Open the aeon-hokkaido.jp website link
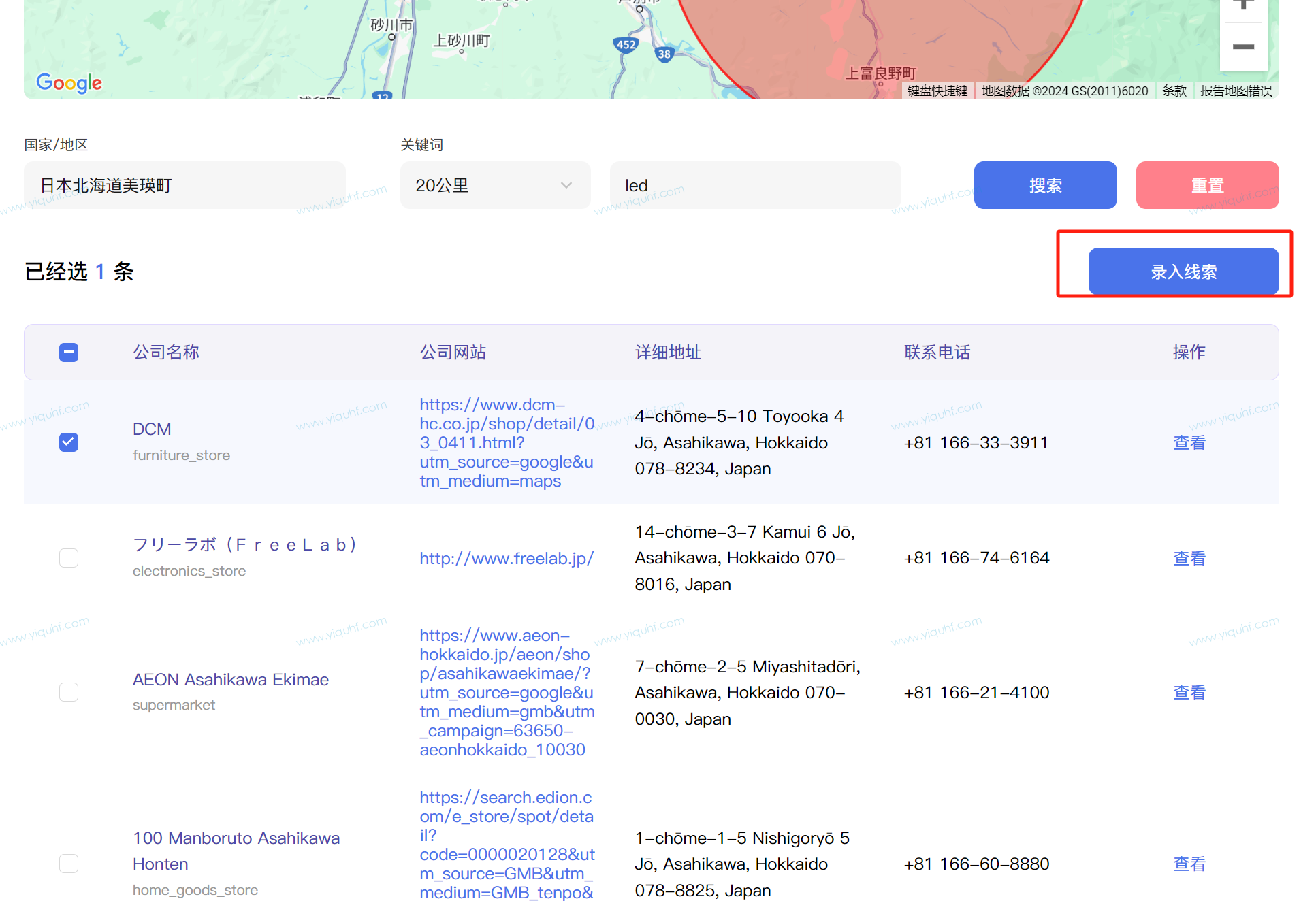 tap(507, 693)
